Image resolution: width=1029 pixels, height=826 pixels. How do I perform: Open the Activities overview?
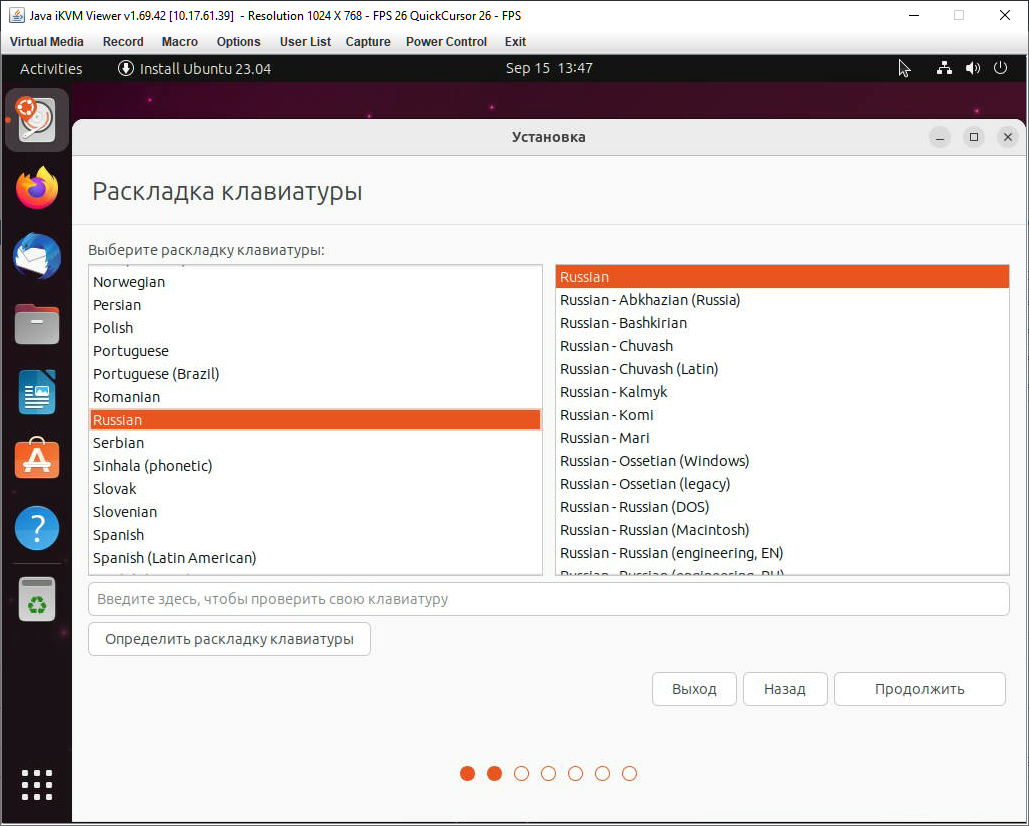pos(51,68)
